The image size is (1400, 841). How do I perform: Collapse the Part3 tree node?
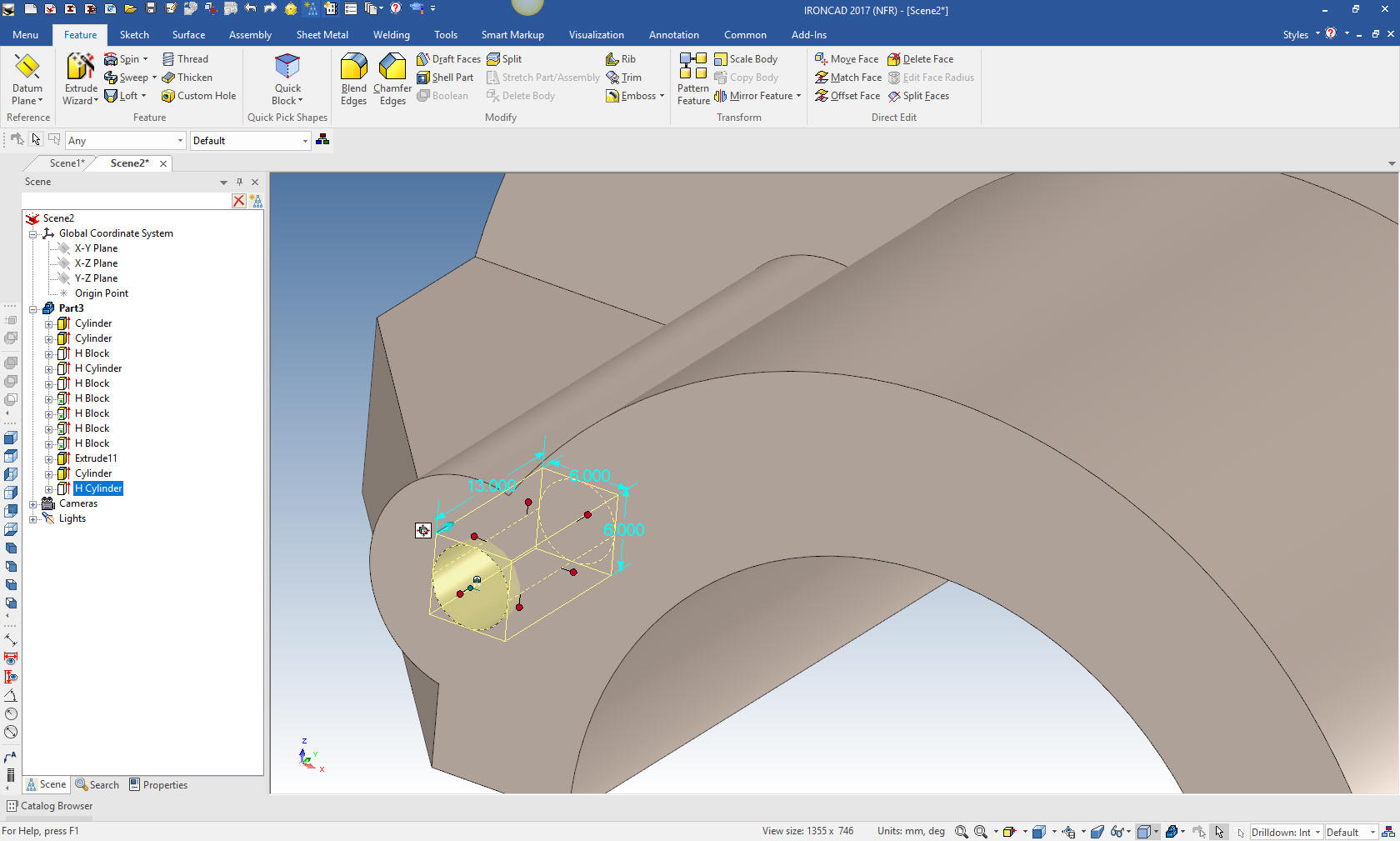(x=33, y=309)
